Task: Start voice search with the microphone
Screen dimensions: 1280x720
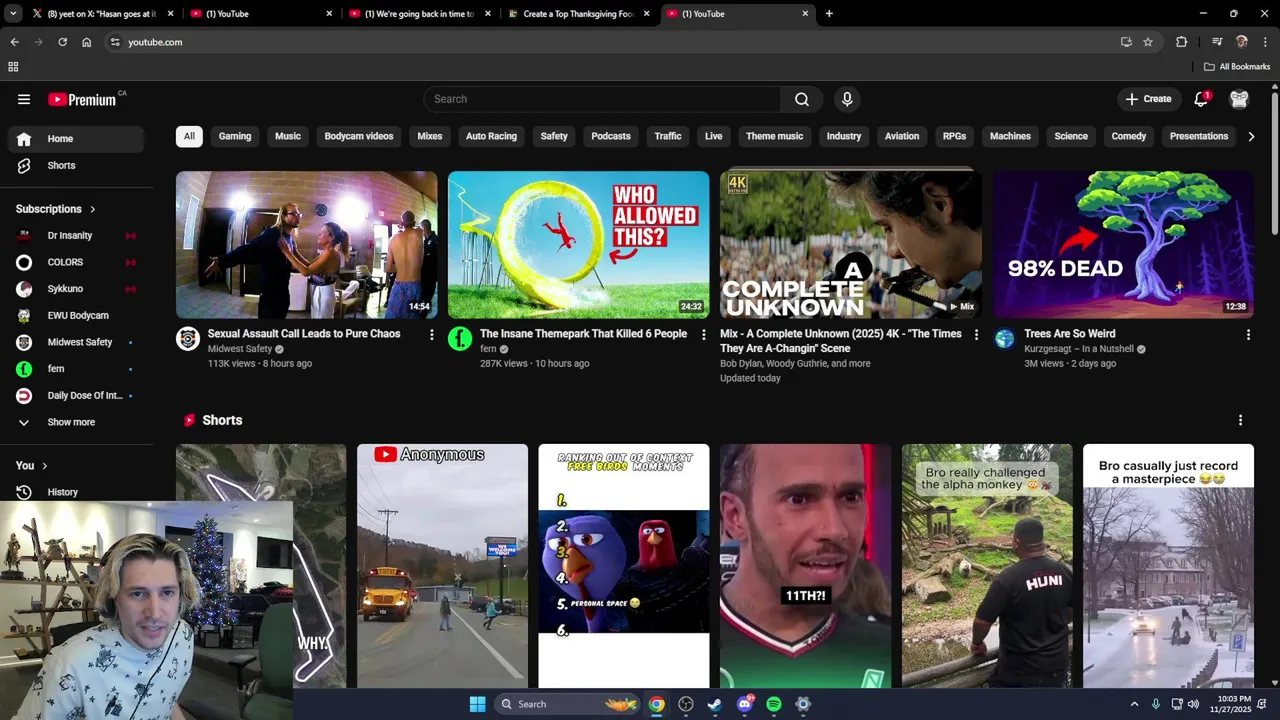Action: tap(847, 99)
